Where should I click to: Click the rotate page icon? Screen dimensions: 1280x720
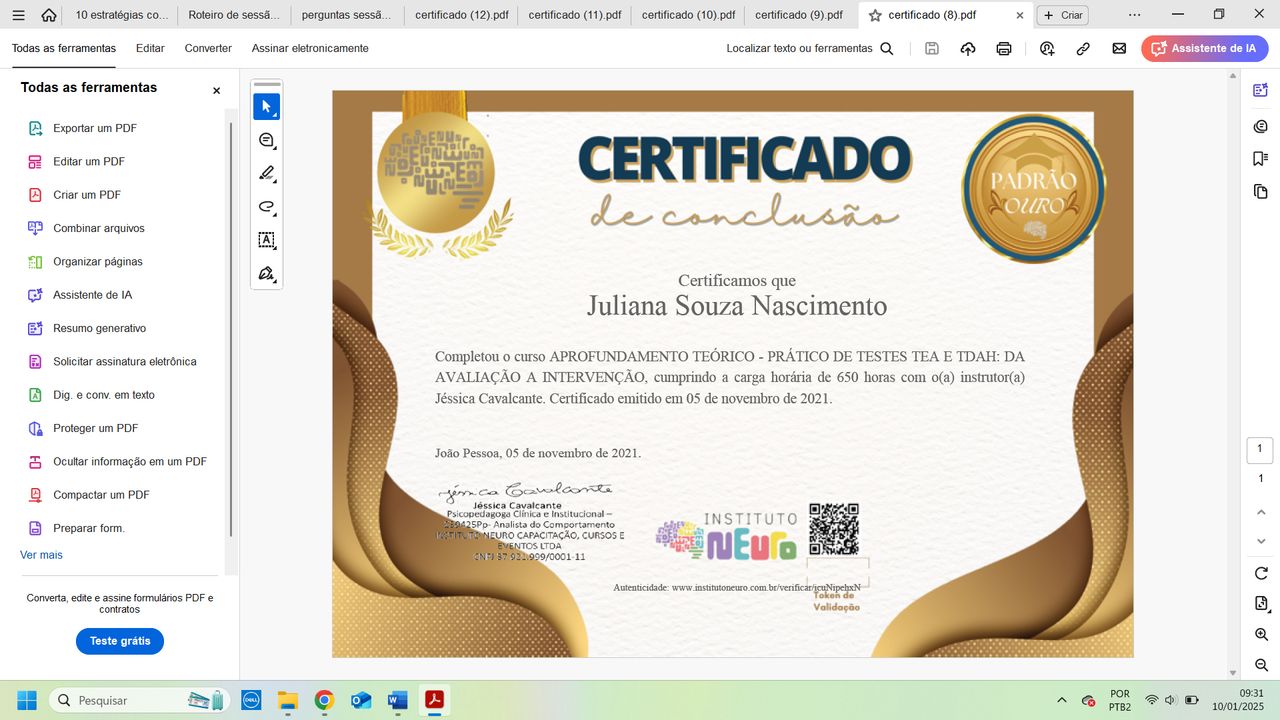click(x=1260, y=573)
